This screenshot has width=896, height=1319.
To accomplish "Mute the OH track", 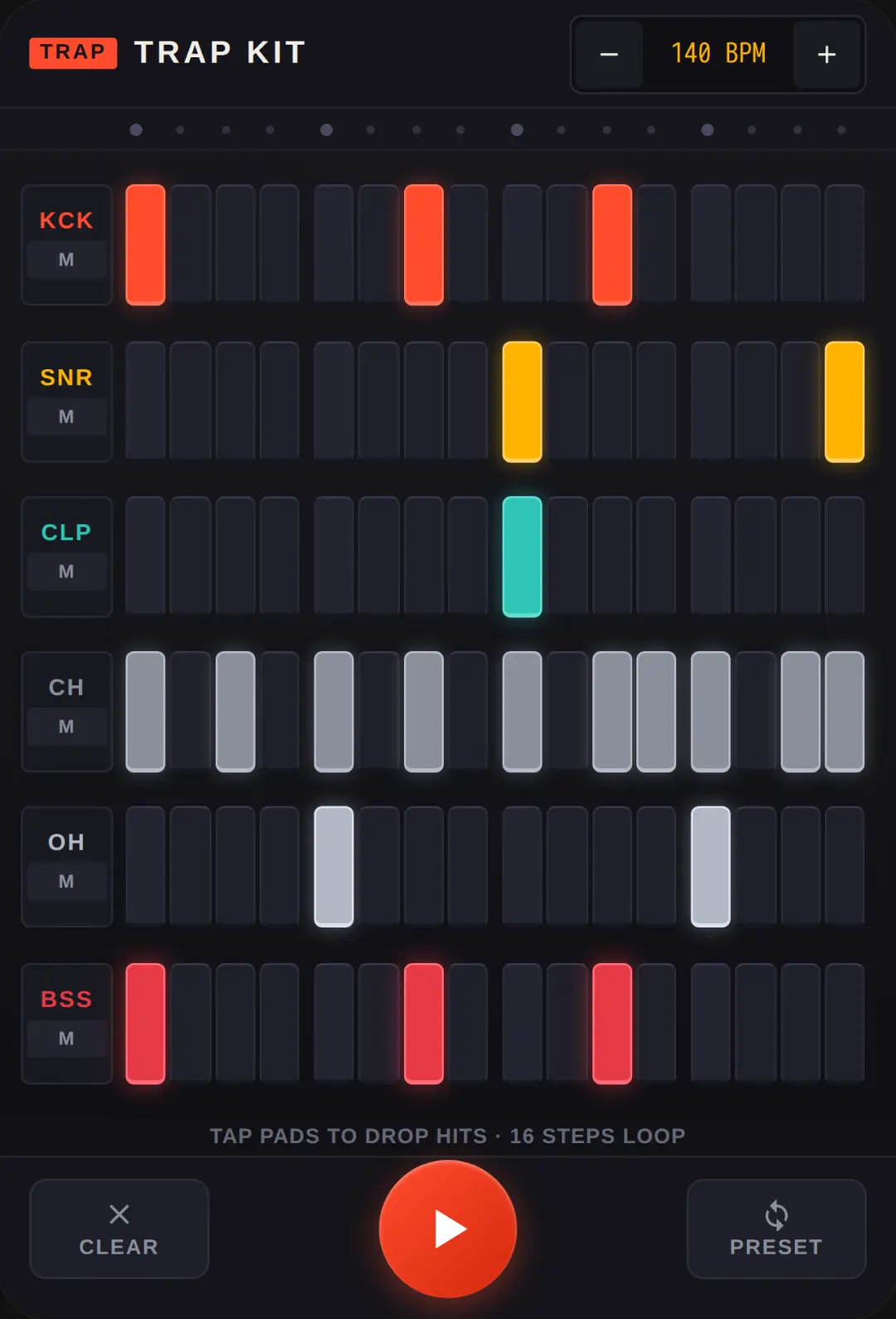I will coord(66,882).
